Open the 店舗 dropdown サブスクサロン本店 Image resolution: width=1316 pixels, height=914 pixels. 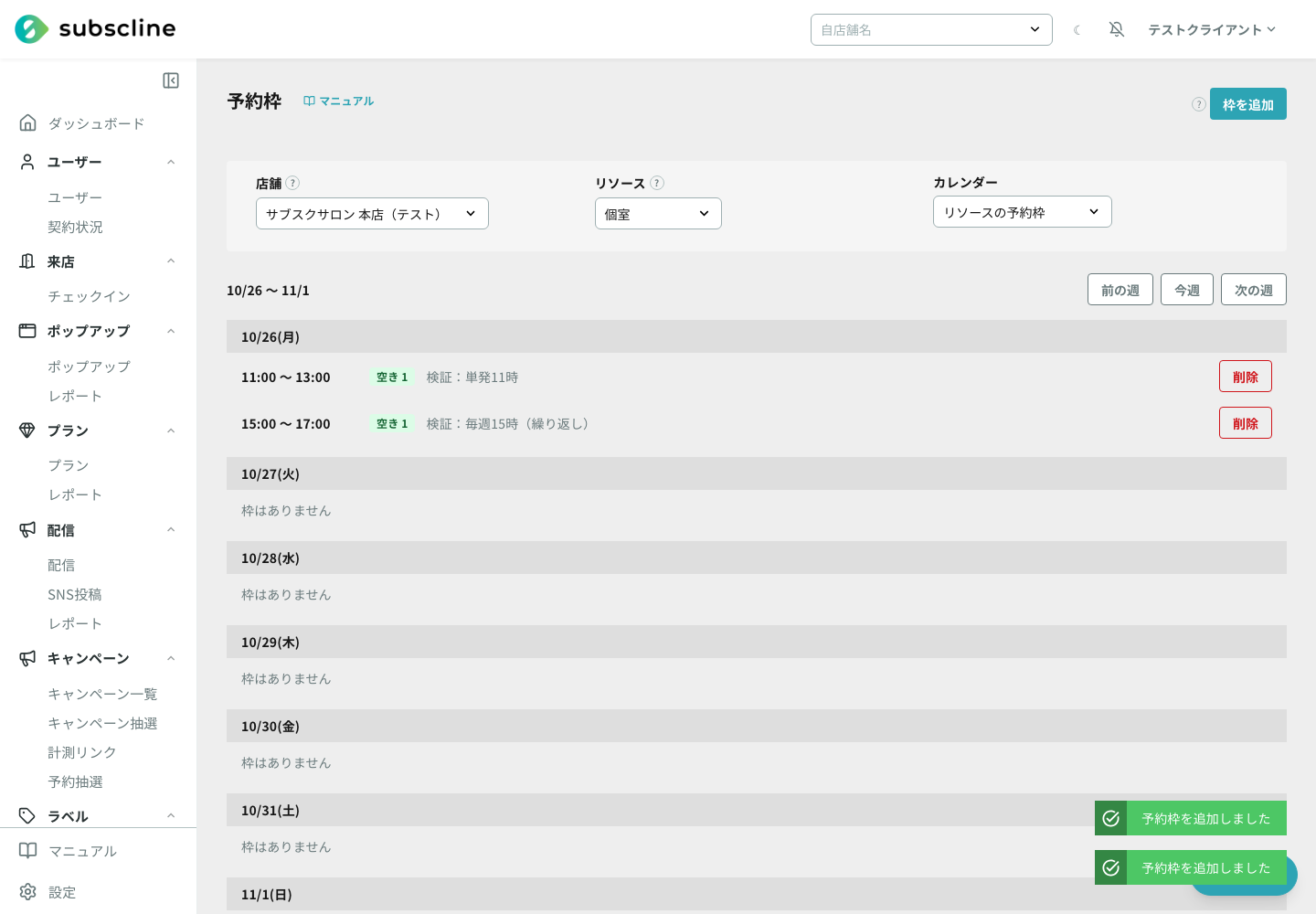pyautogui.click(x=372, y=214)
